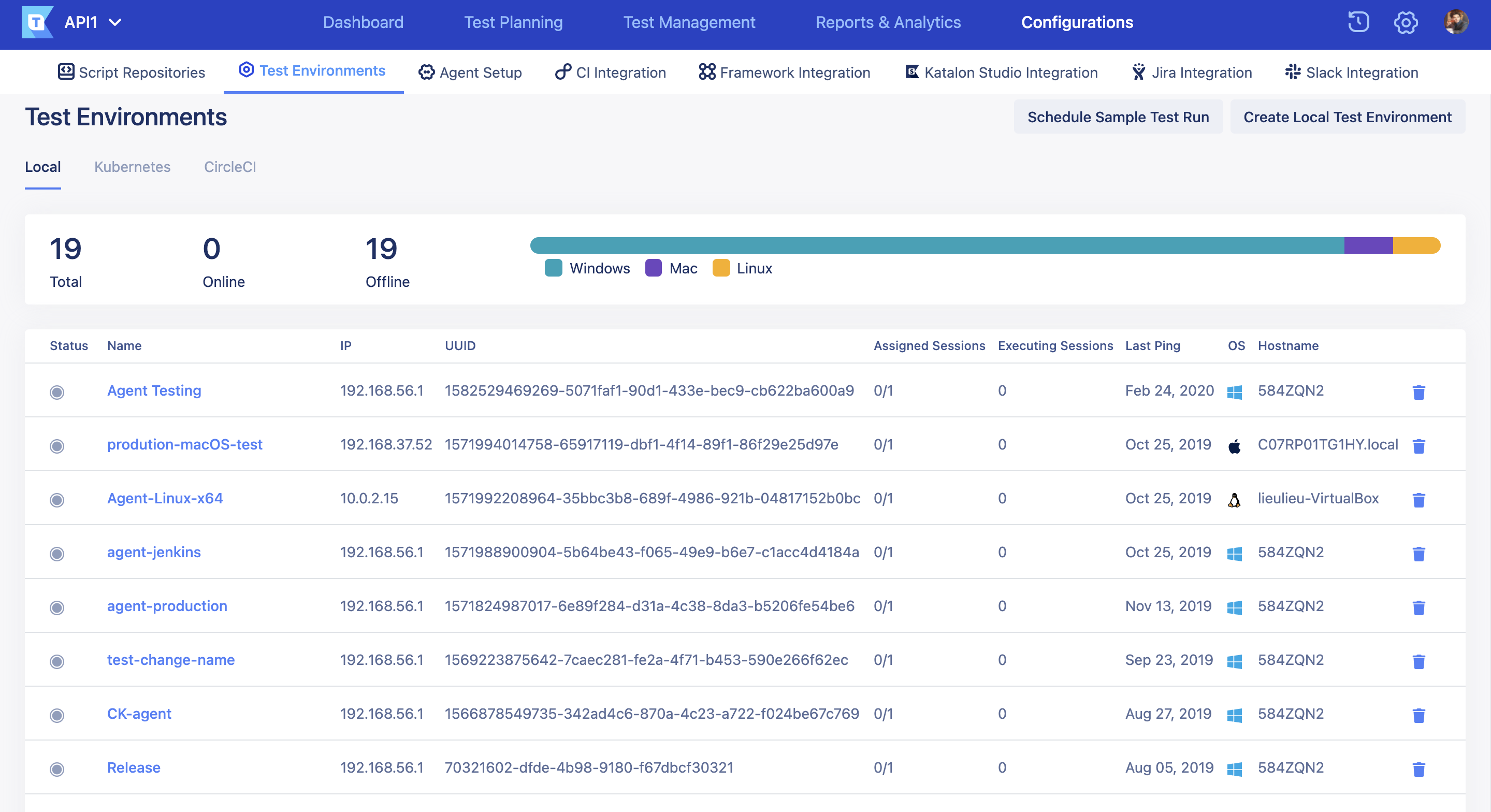Click Schedule Sample Test Run button

1118,117
